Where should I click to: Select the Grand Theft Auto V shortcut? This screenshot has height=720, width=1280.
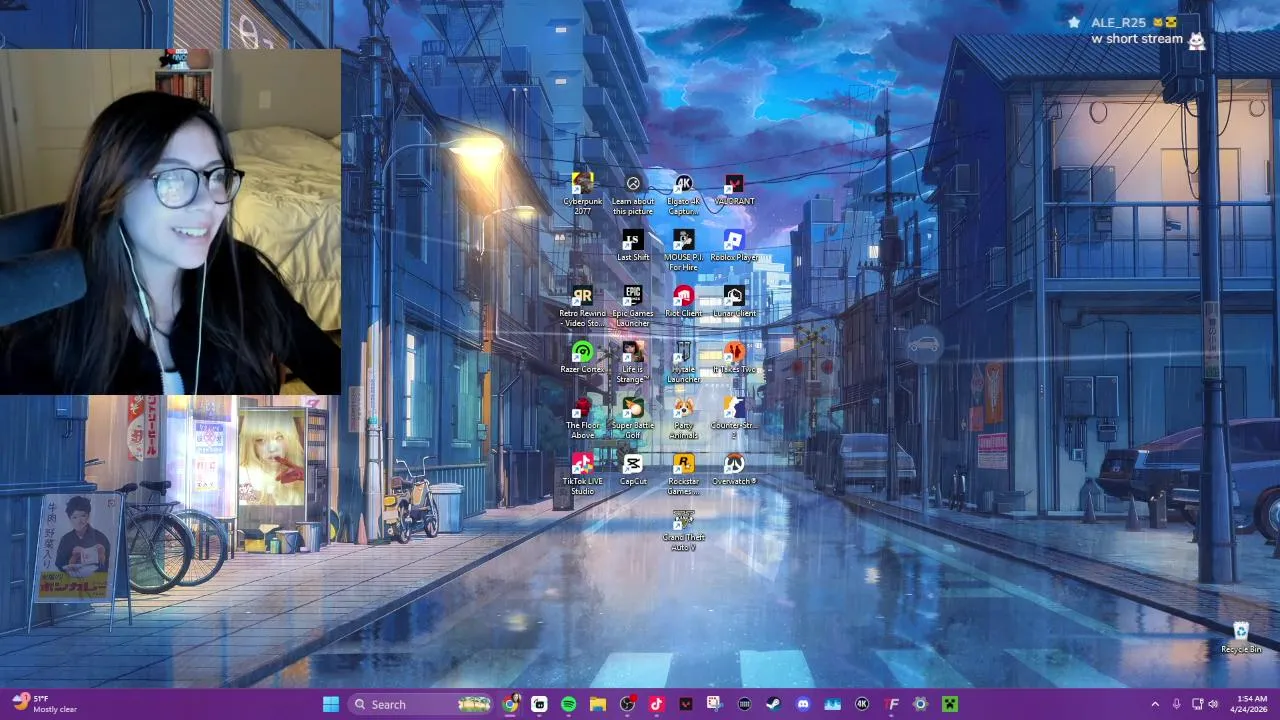pyautogui.click(x=683, y=529)
